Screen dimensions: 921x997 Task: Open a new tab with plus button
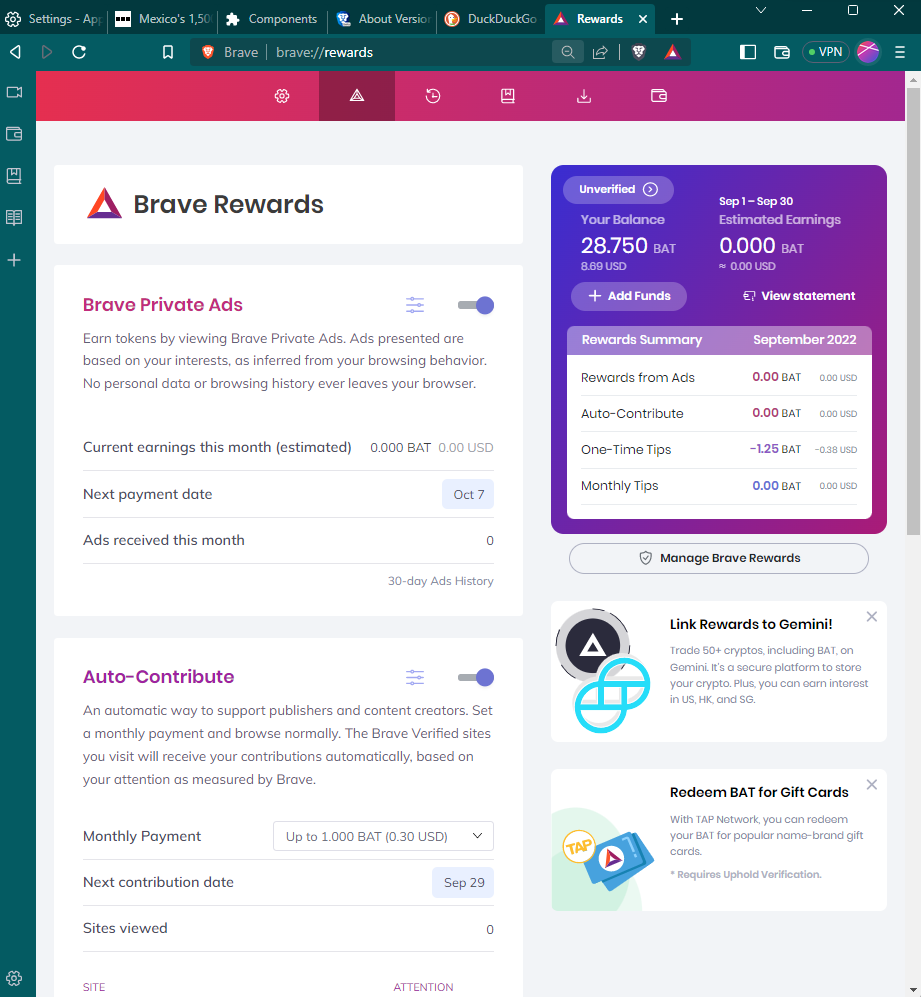click(x=677, y=19)
